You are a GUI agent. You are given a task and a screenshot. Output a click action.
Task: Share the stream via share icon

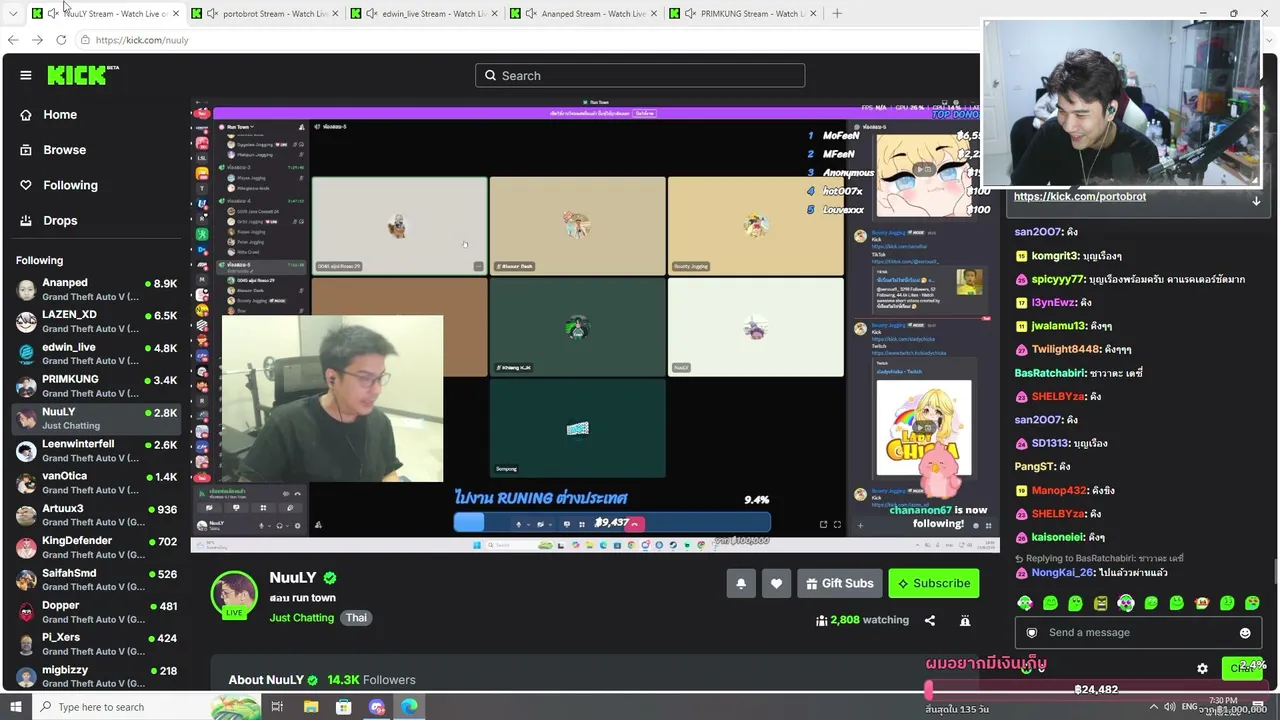(x=930, y=620)
